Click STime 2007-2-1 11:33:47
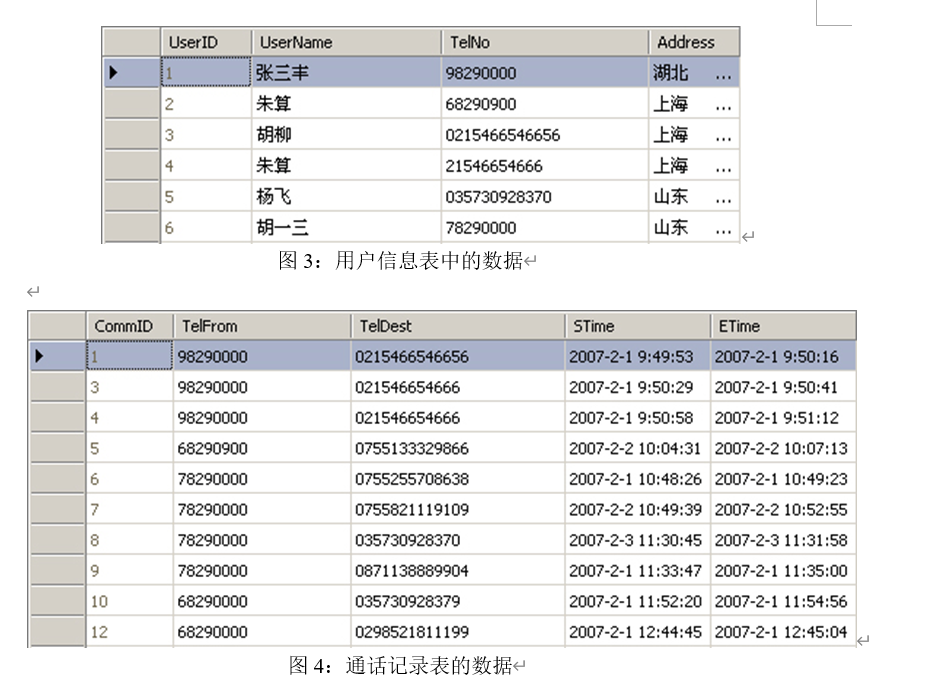This screenshot has height=687, width=934. [x=637, y=571]
